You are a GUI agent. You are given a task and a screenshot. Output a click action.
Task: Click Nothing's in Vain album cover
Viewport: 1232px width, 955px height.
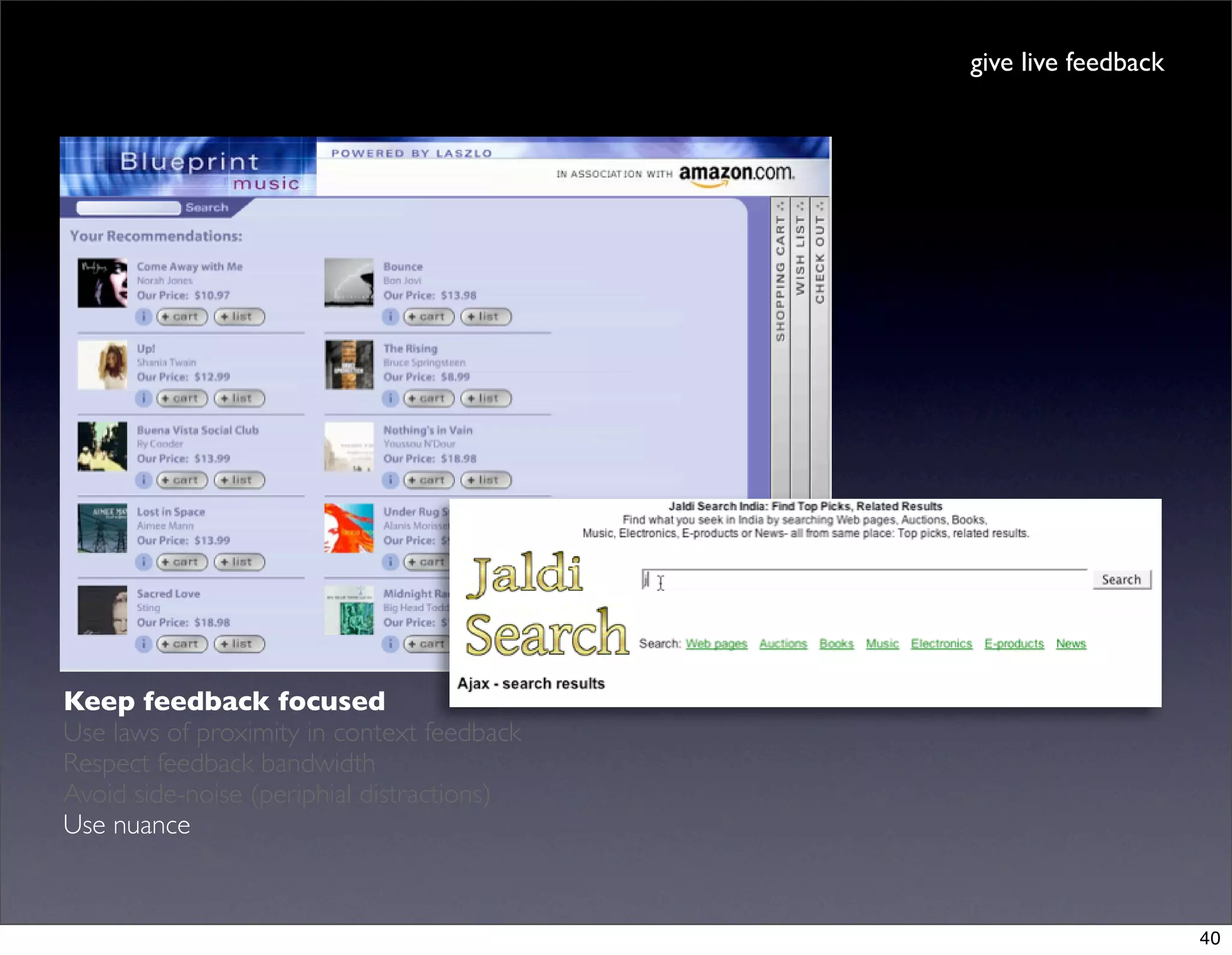(x=349, y=447)
